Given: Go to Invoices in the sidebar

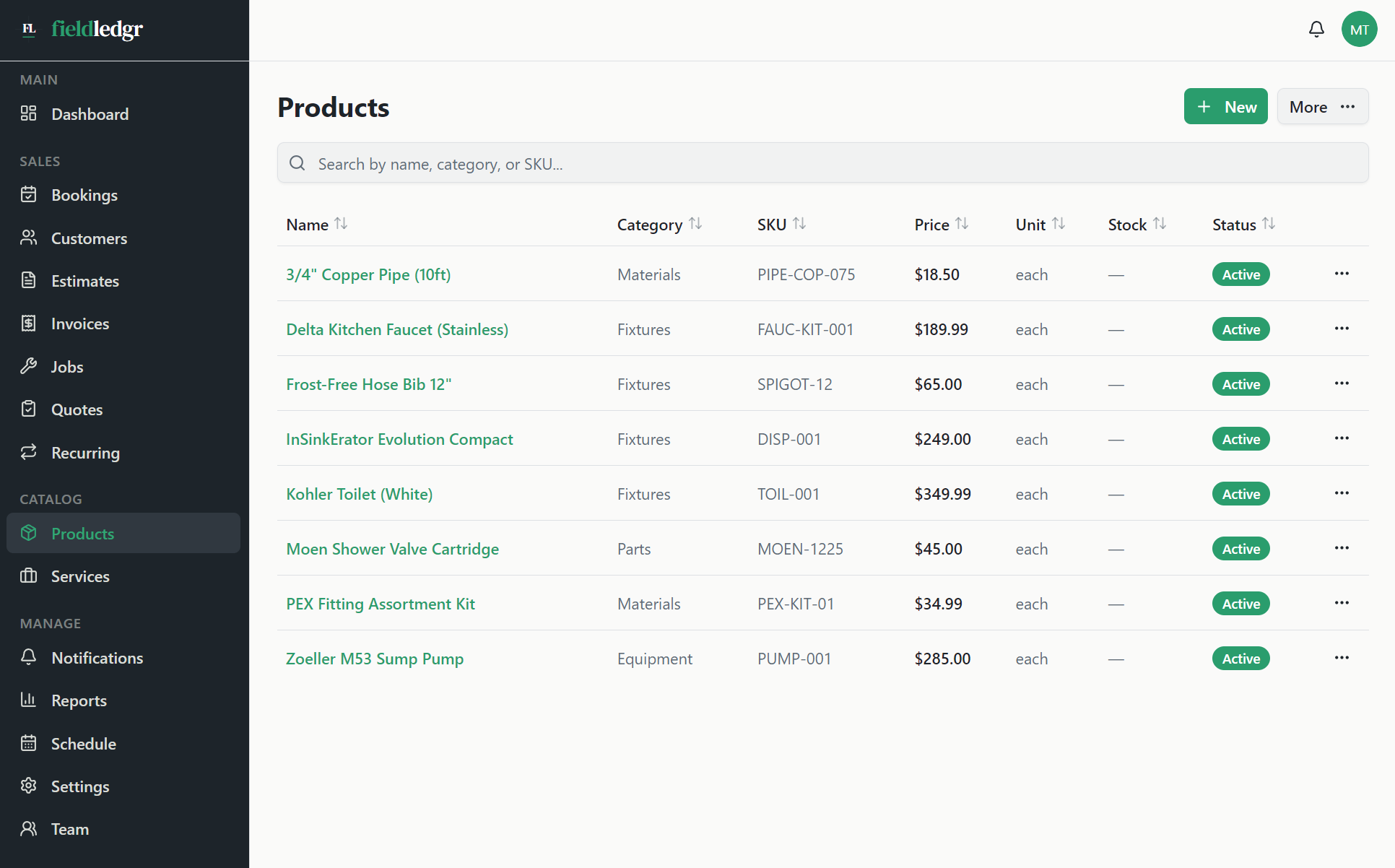Looking at the screenshot, I should click(x=80, y=324).
